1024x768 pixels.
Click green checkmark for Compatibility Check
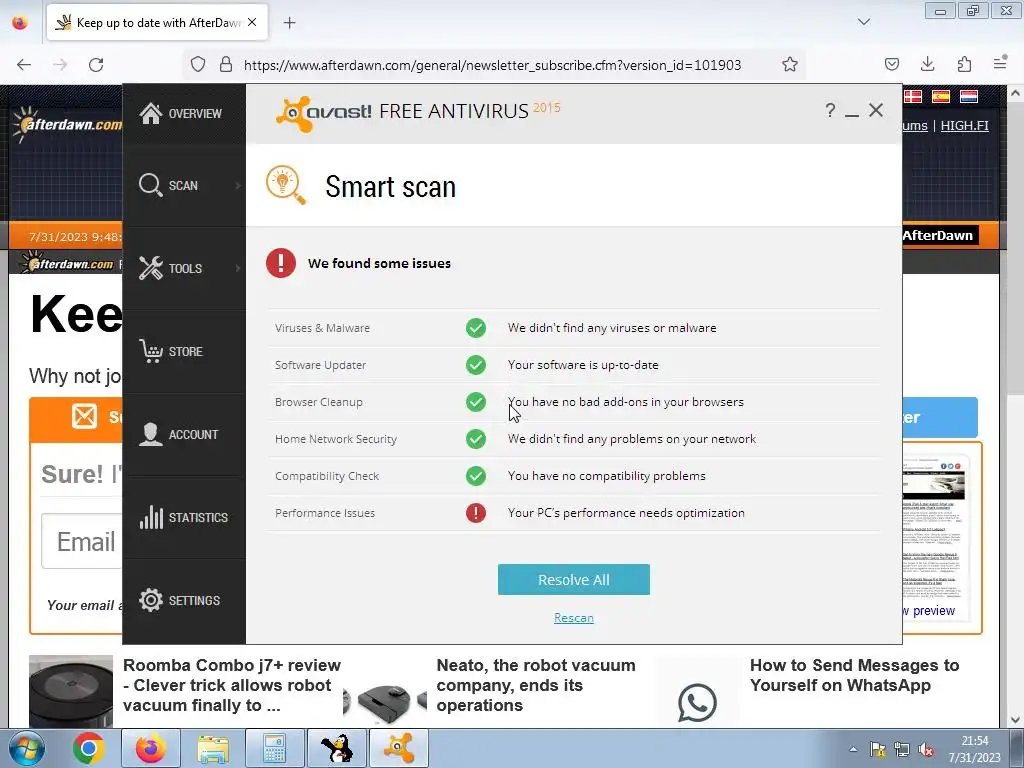(x=476, y=476)
